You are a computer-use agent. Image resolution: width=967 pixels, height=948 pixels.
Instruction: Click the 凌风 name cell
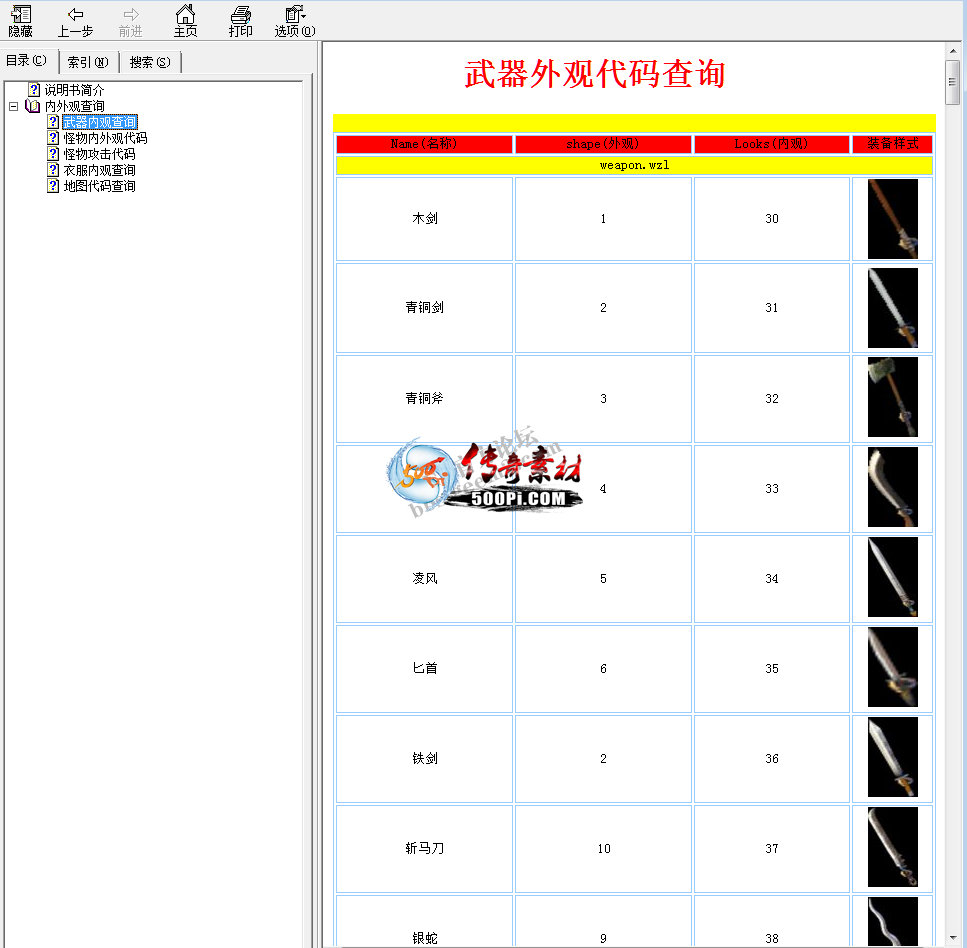[x=424, y=579]
